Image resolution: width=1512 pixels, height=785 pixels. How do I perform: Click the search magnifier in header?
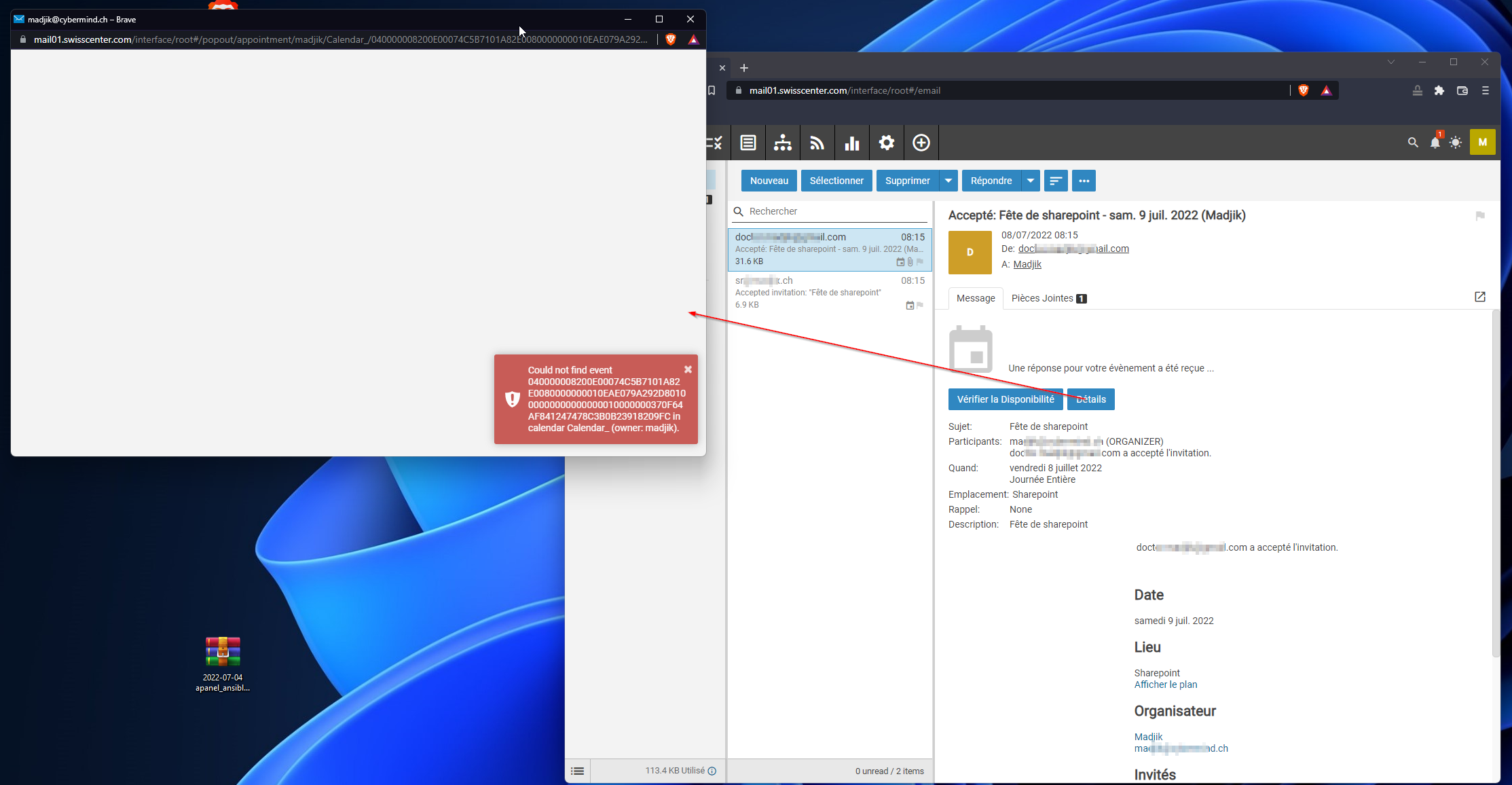tap(1413, 143)
